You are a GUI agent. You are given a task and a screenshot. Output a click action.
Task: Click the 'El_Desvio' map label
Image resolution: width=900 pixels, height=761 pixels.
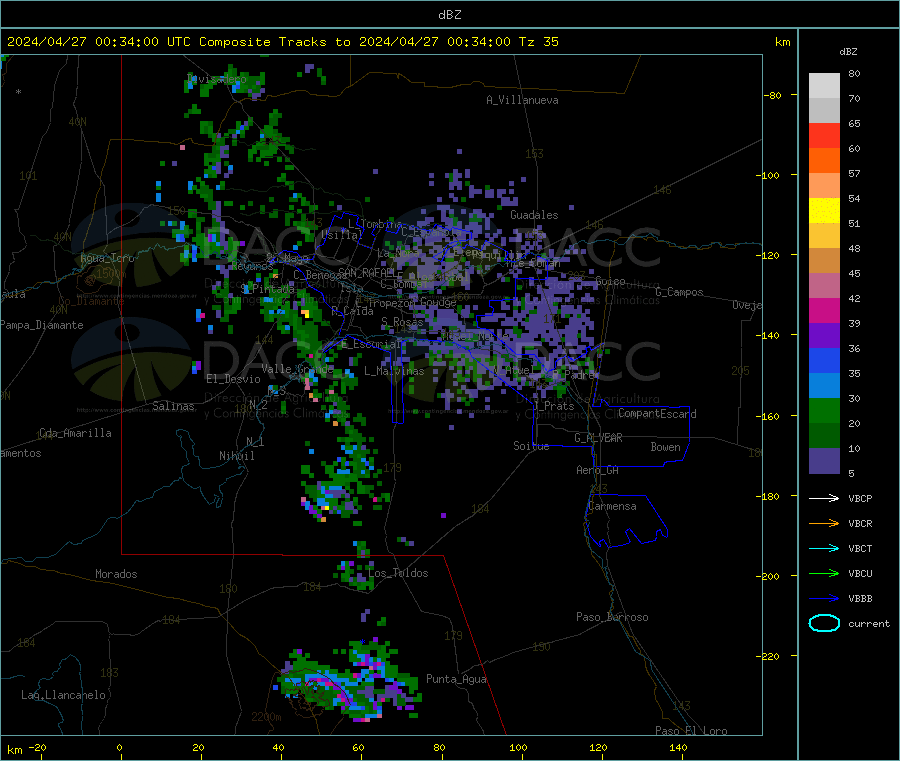[x=234, y=379]
